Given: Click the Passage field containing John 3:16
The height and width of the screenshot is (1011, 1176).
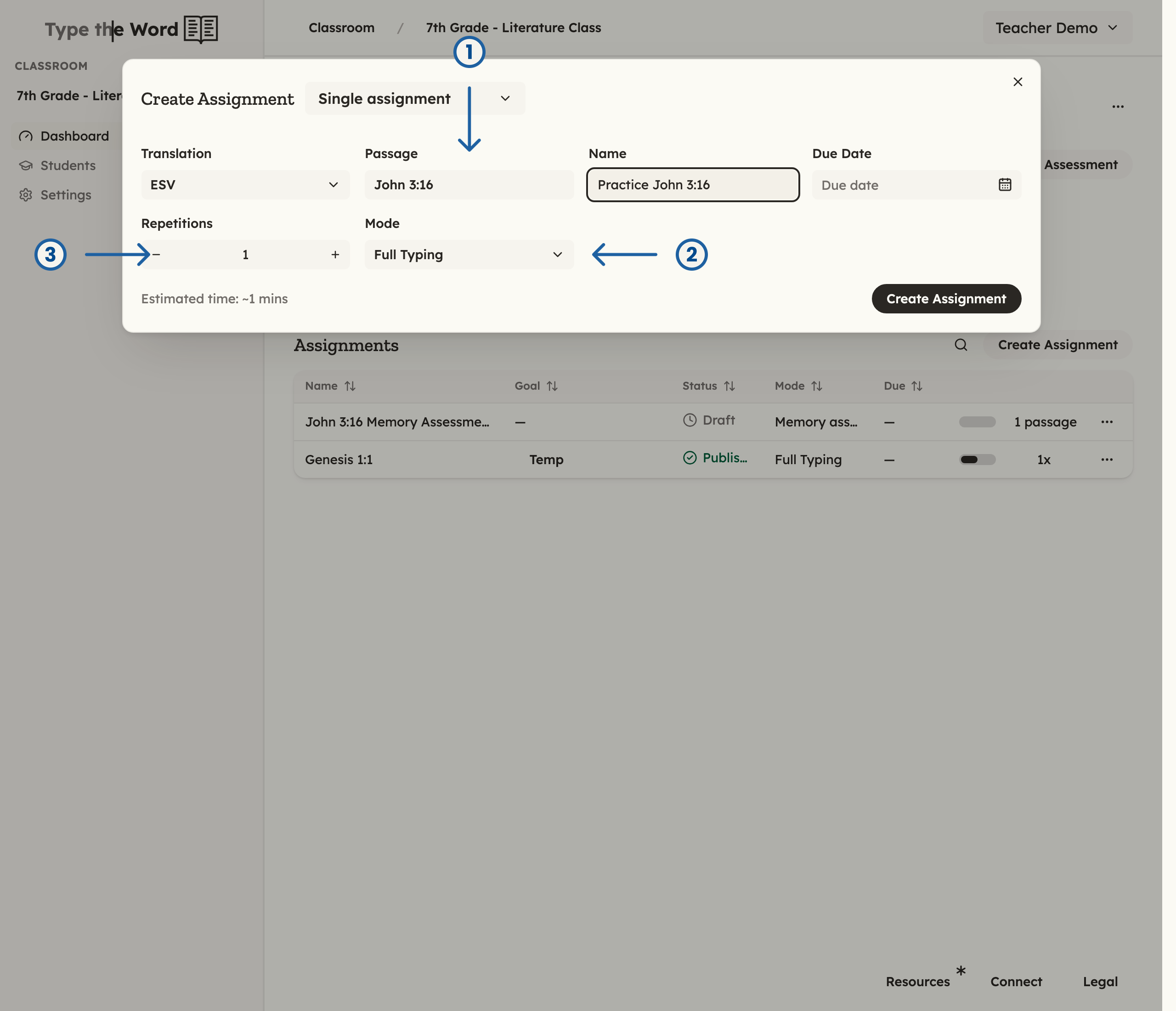Looking at the screenshot, I should (x=469, y=184).
